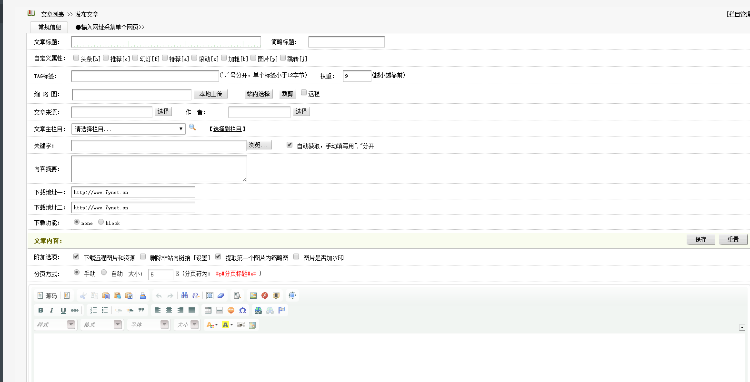Enable the 远程 thumbnail checkbox
The height and width of the screenshot is (382, 750).
click(x=304, y=93)
